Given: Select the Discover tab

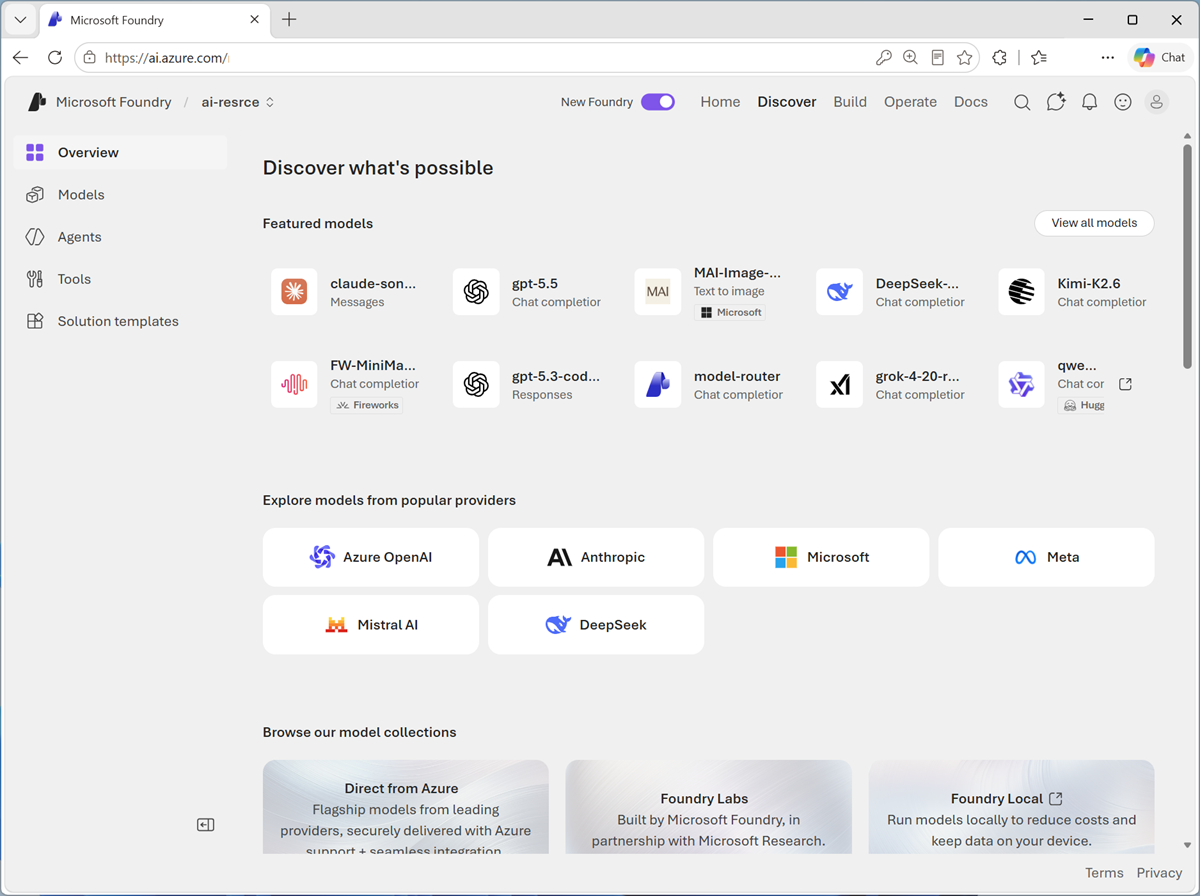Looking at the screenshot, I should point(787,102).
